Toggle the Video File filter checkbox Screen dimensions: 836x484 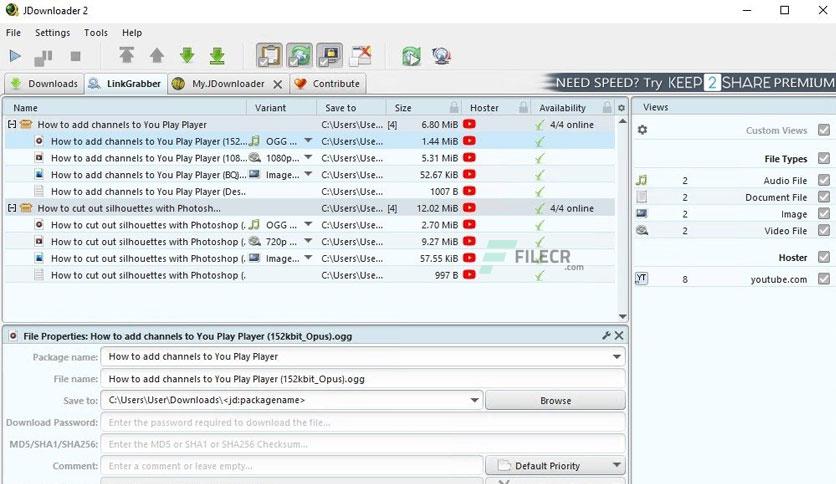point(823,231)
